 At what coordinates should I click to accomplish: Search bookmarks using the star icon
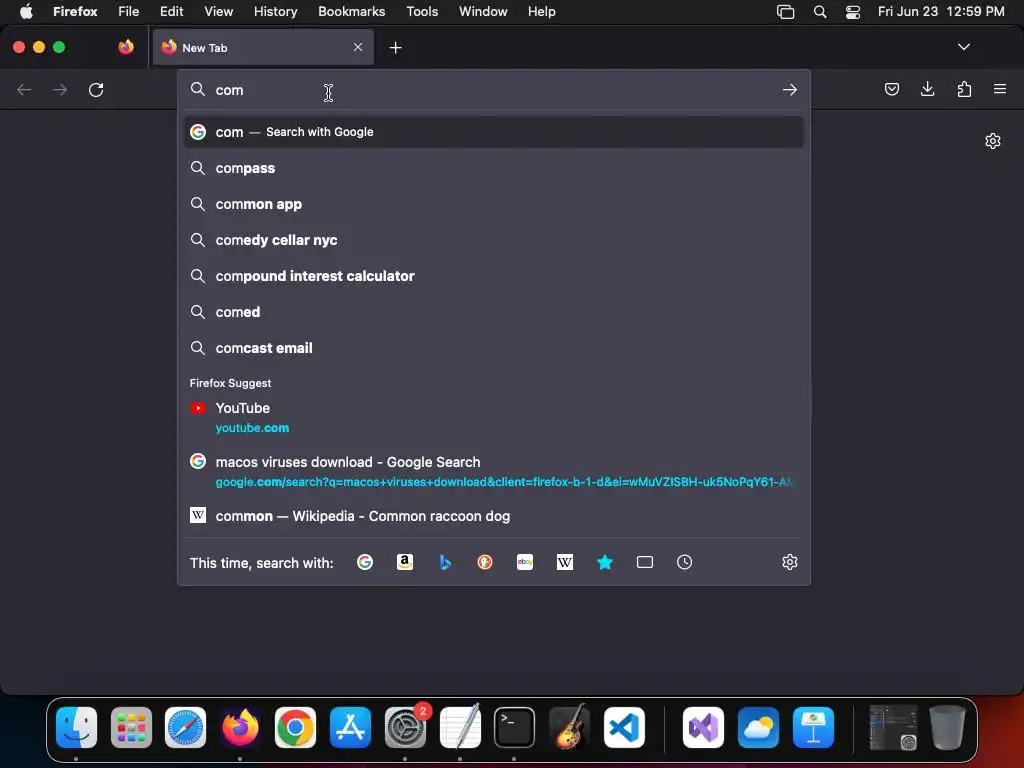605,562
